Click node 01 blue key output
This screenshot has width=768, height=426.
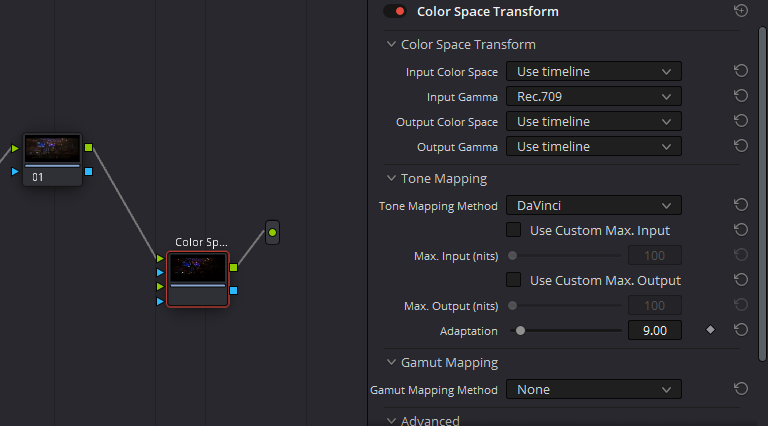click(89, 171)
